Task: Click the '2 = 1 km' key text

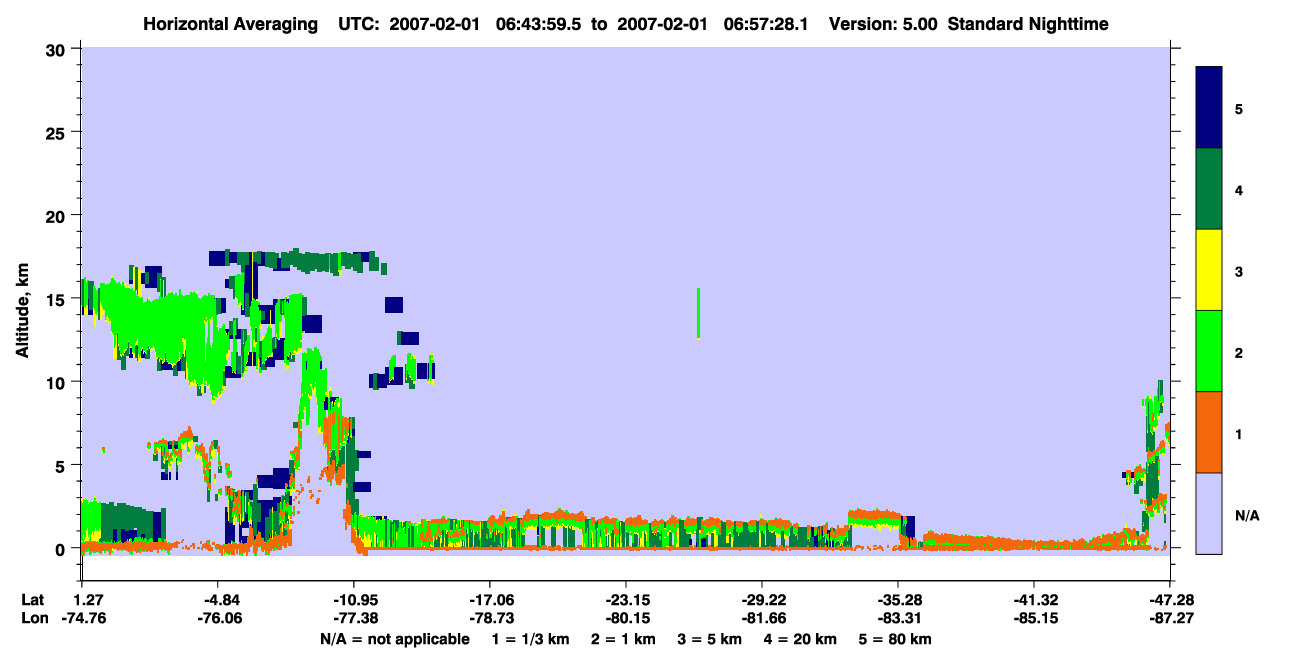Action: 624,639
